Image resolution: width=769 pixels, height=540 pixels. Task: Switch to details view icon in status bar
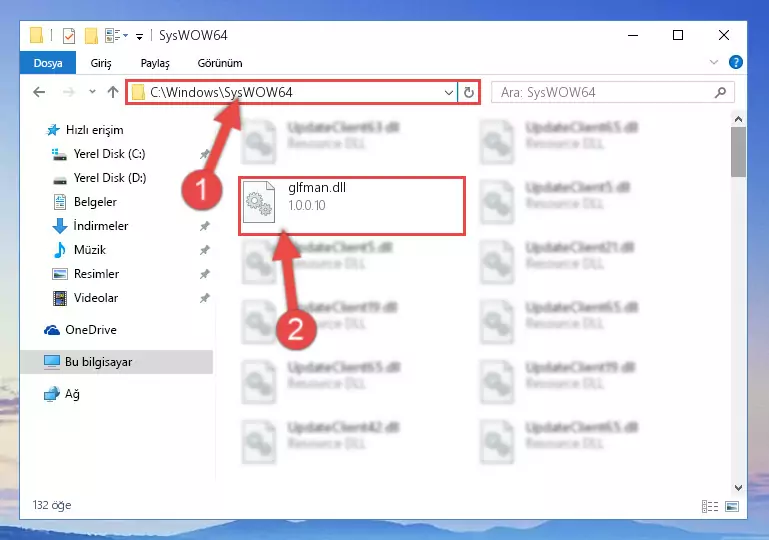(710, 506)
